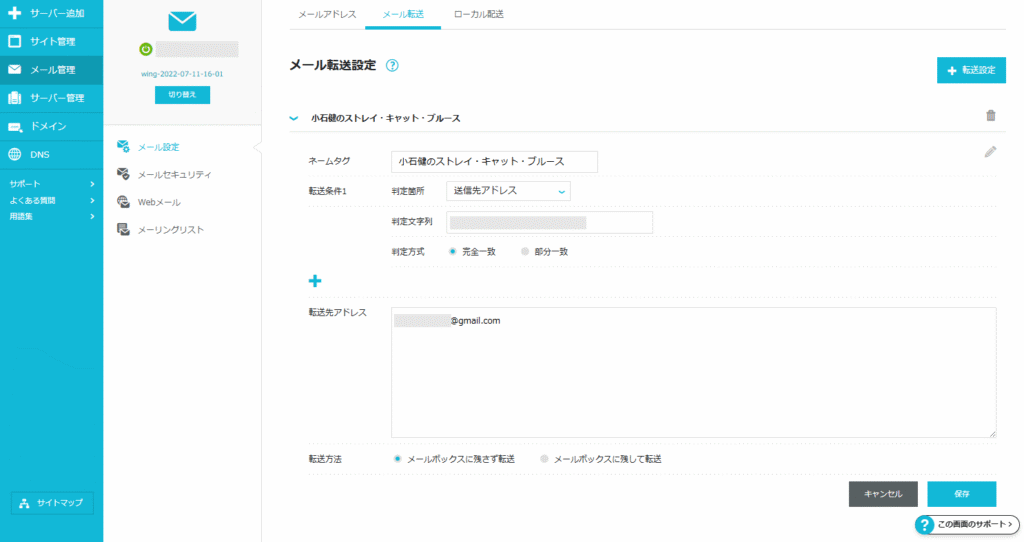
Task: Edit name tag with pencil icon
Action: coord(991,151)
